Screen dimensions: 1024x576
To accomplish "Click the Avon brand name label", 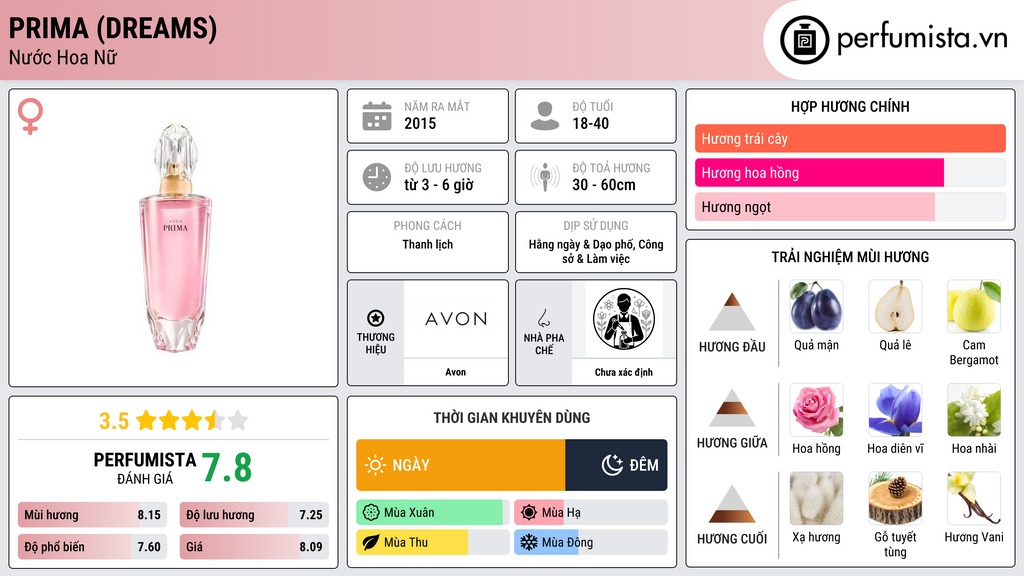I will [x=456, y=372].
